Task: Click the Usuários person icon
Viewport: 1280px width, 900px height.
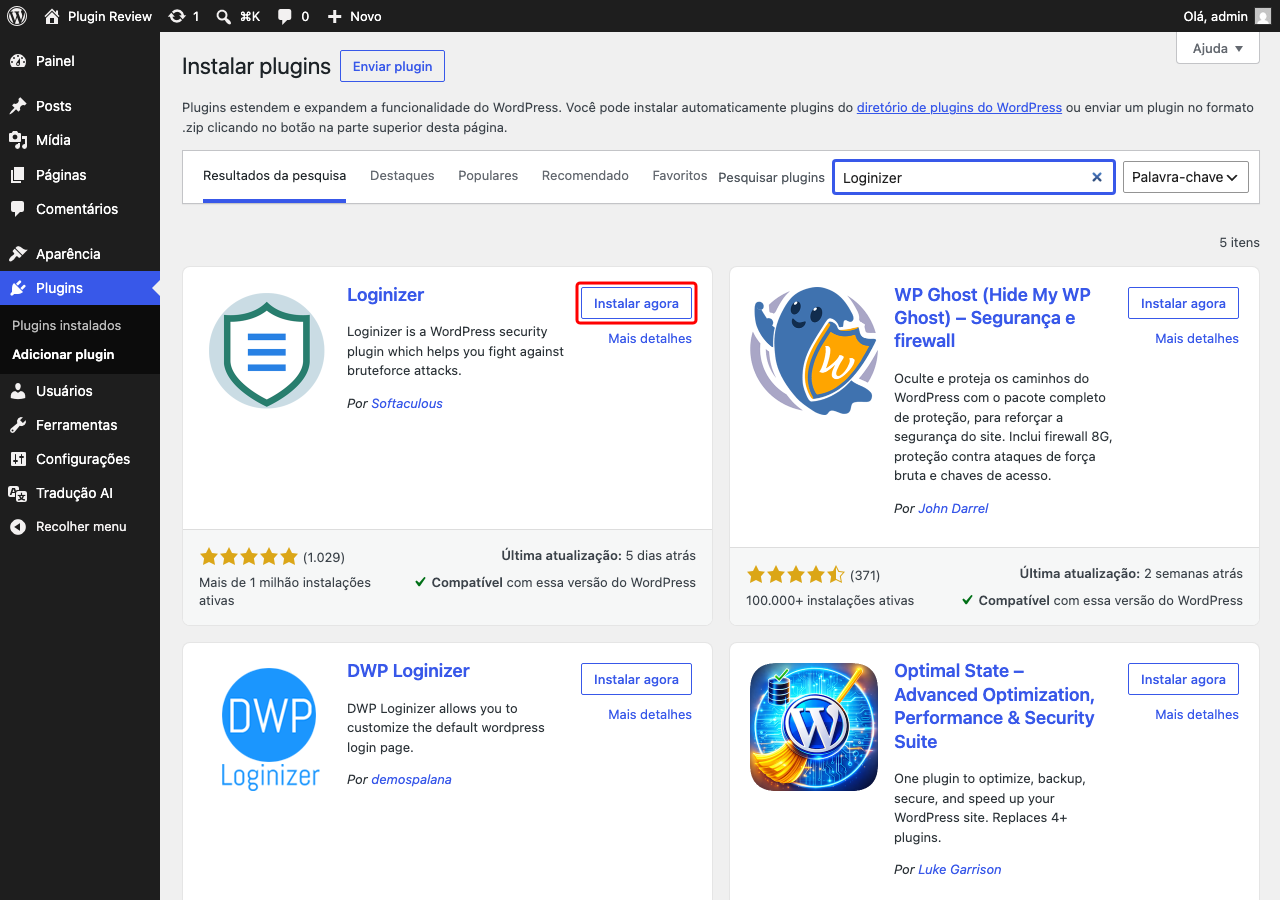Action: pyautogui.click(x=18, y=391)
